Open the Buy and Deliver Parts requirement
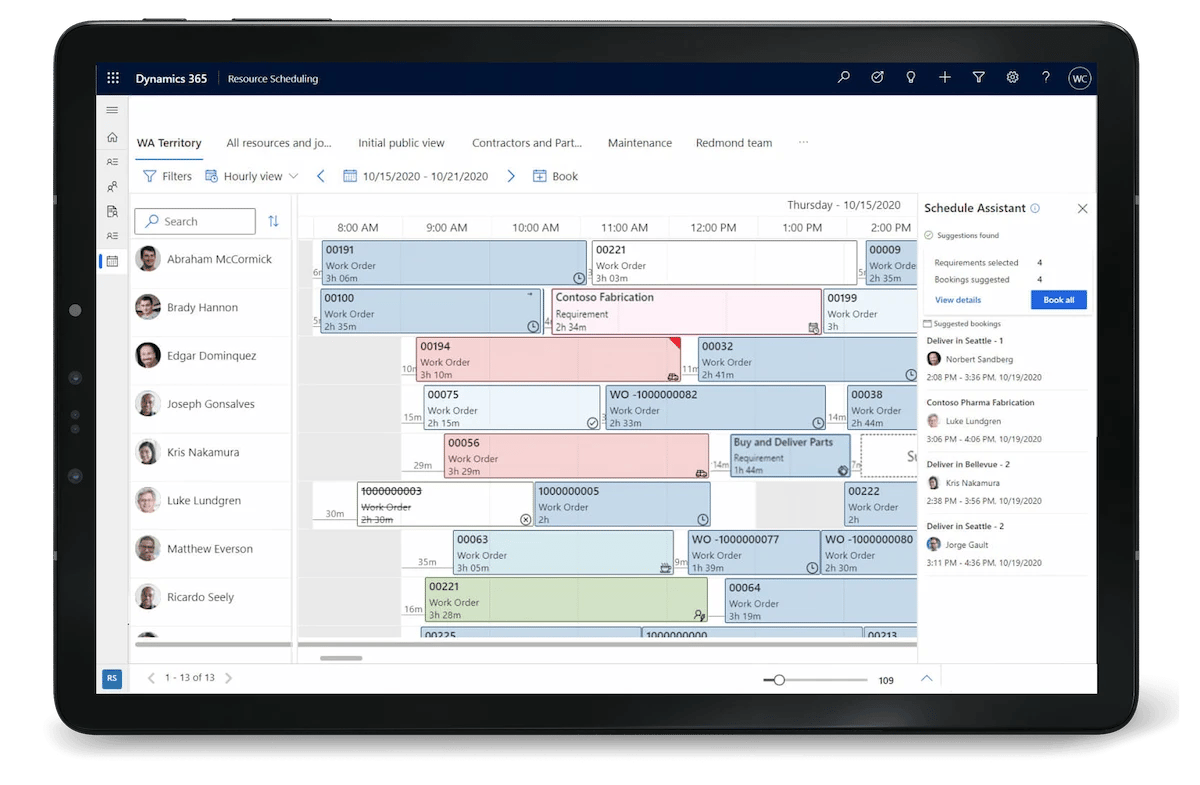 [790, 455]
